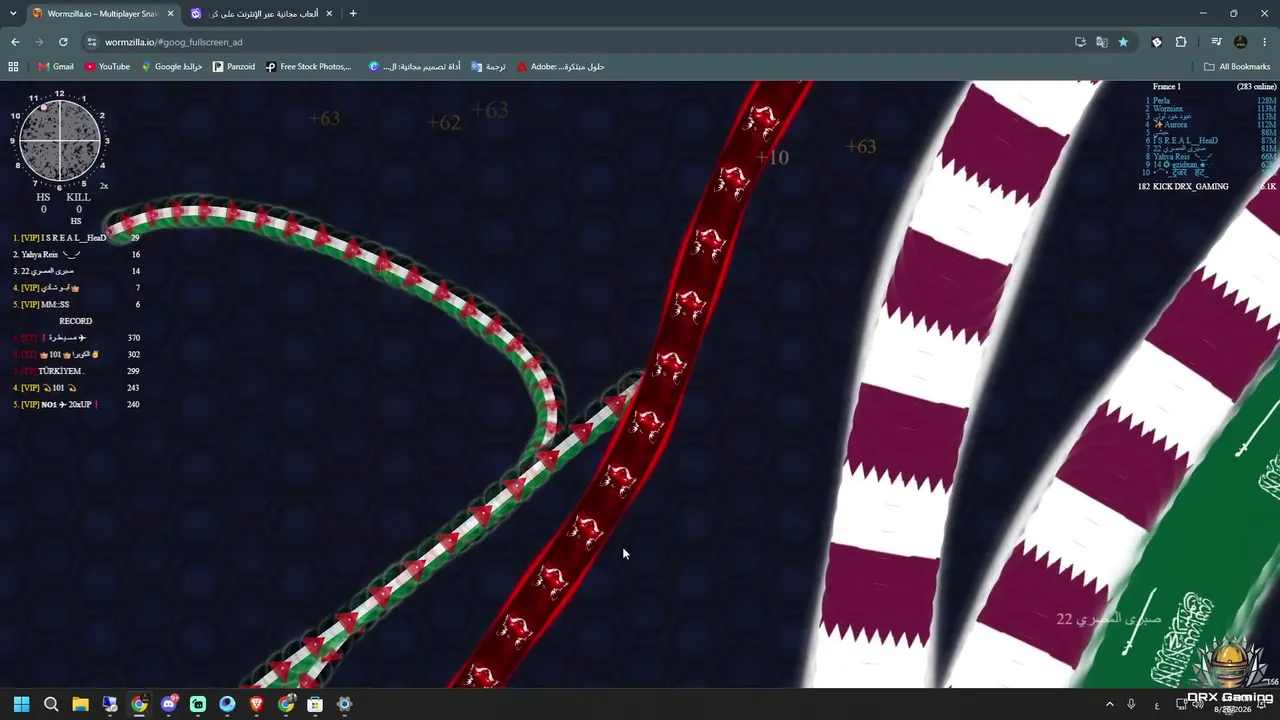The width and height of the screenshot is (1280, 720).
Task: Open the Chrome profile avatar
Action: pyautogui.click(x=1241, y=42)
